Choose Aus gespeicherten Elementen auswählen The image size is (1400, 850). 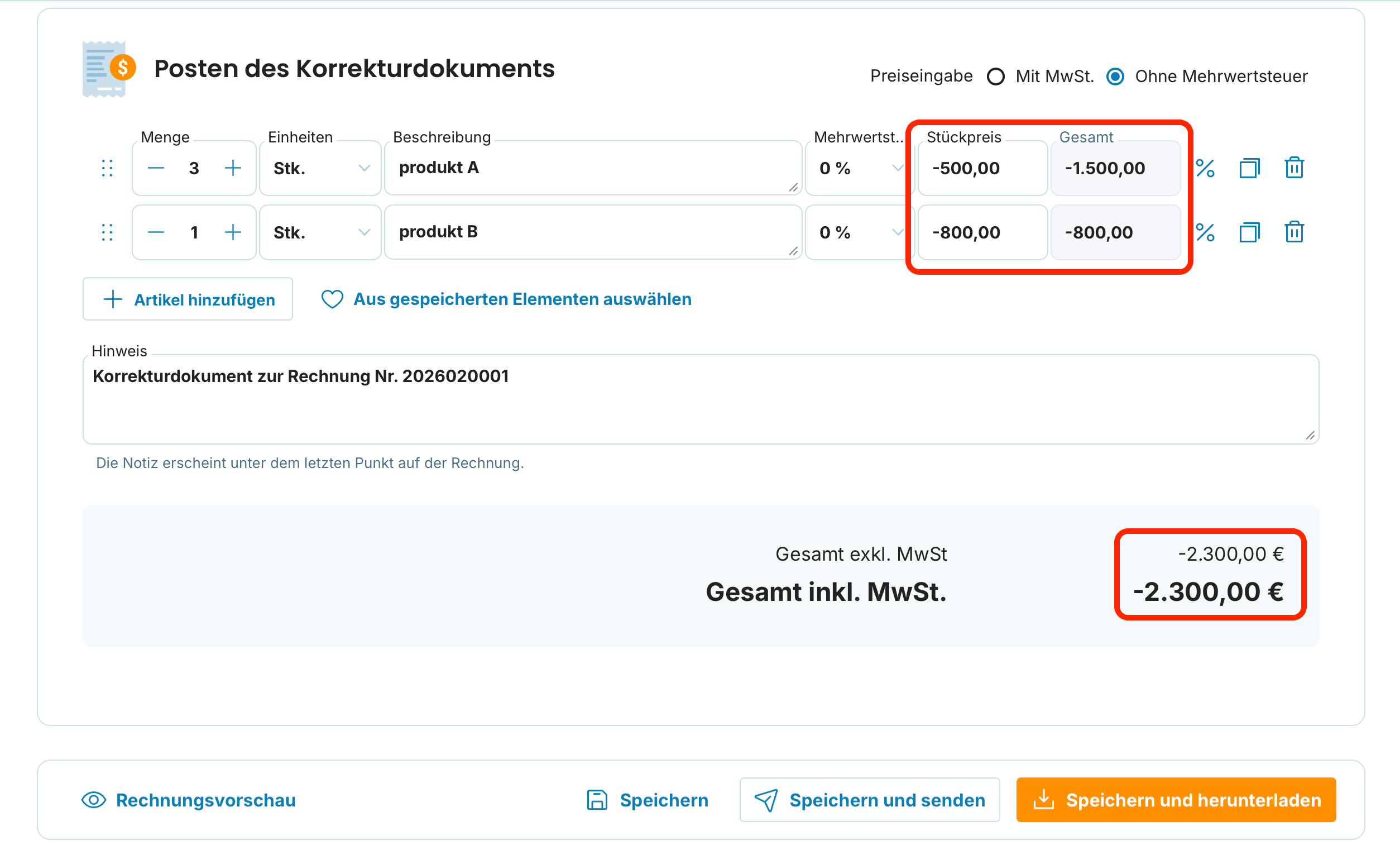tap(506, 299)
